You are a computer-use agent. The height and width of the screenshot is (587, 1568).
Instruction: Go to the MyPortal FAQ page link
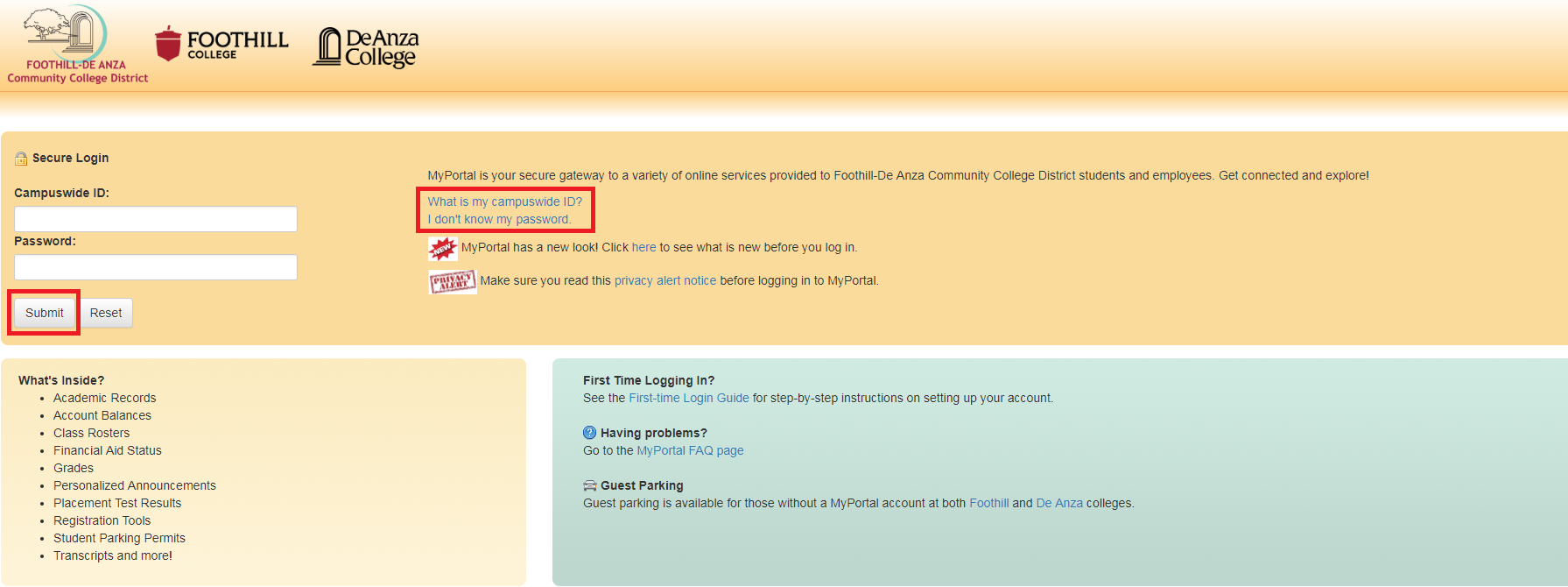(690, 450)
